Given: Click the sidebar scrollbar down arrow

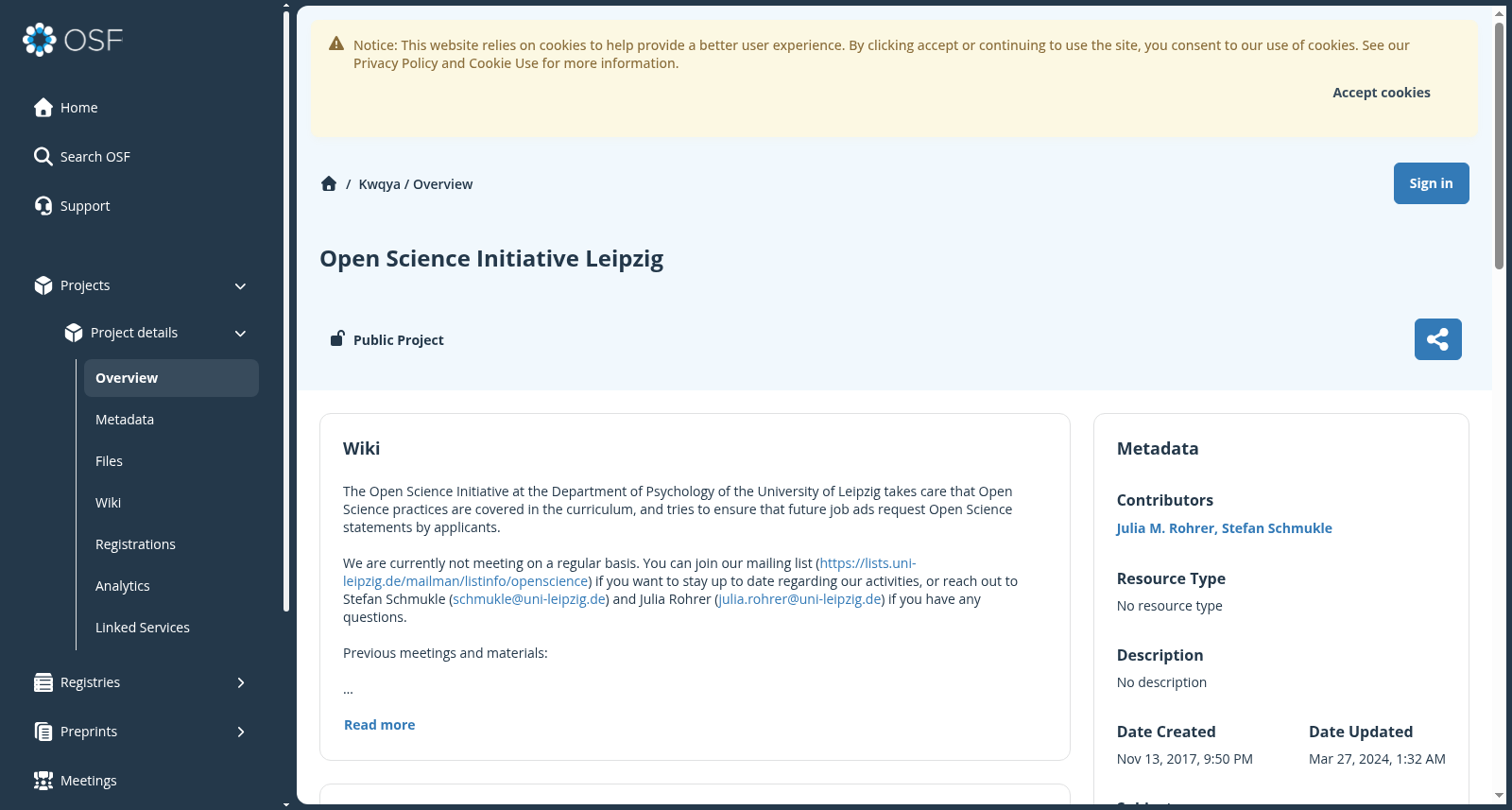Looking at the screenshot, I should [286, 804].
